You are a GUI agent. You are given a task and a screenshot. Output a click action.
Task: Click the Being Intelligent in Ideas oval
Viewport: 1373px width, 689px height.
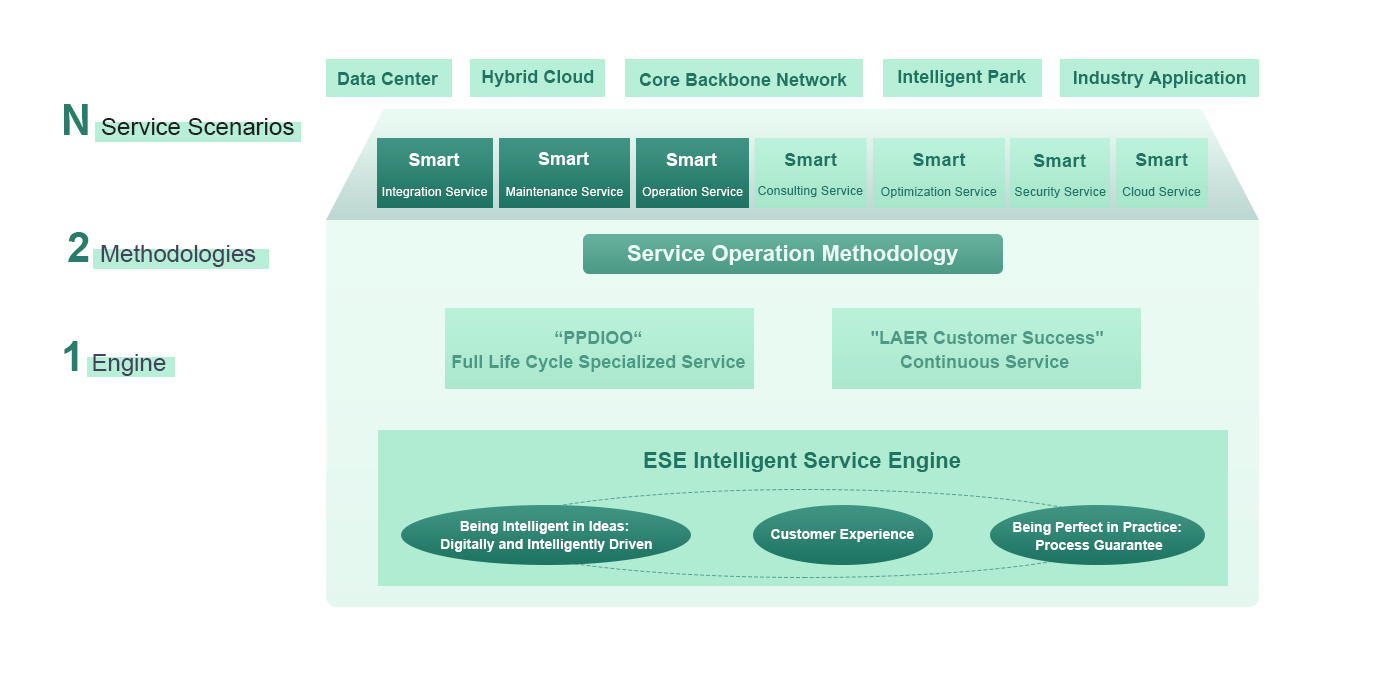pos(546,535)
